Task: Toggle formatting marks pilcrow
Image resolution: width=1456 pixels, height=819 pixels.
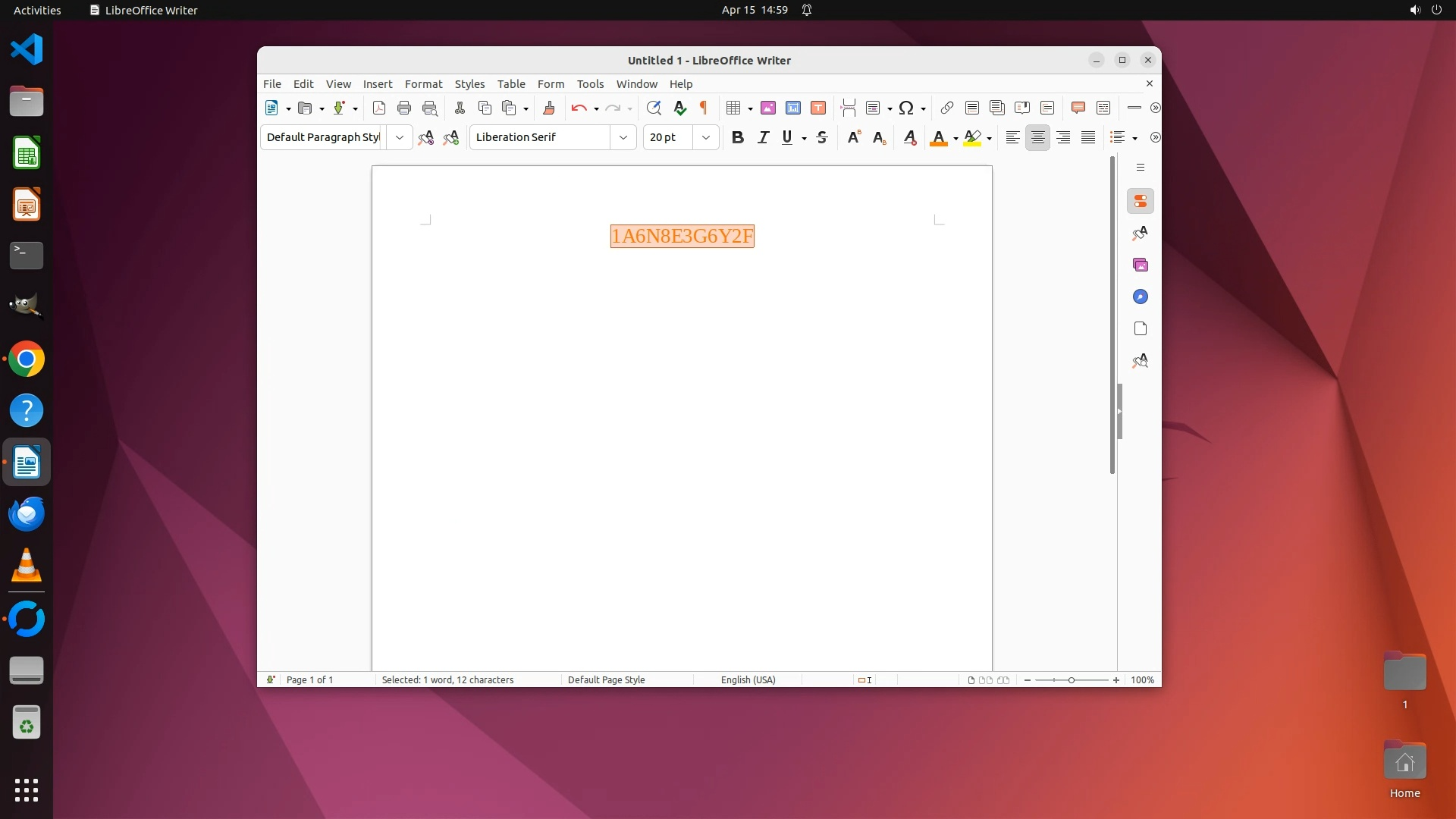Action: [704, 108]
